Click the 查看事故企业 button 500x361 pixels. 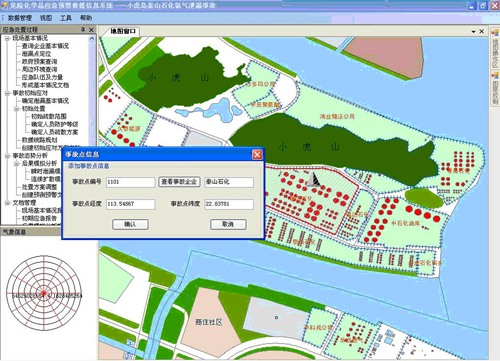(x=179, y=182)
